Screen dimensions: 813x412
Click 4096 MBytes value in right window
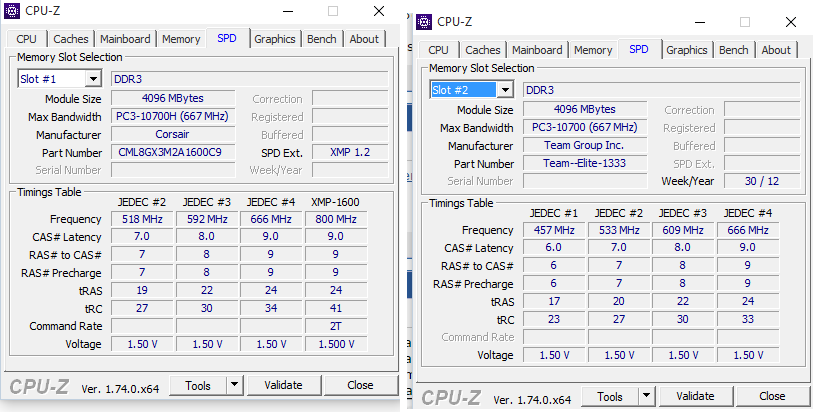coord(585,109)
